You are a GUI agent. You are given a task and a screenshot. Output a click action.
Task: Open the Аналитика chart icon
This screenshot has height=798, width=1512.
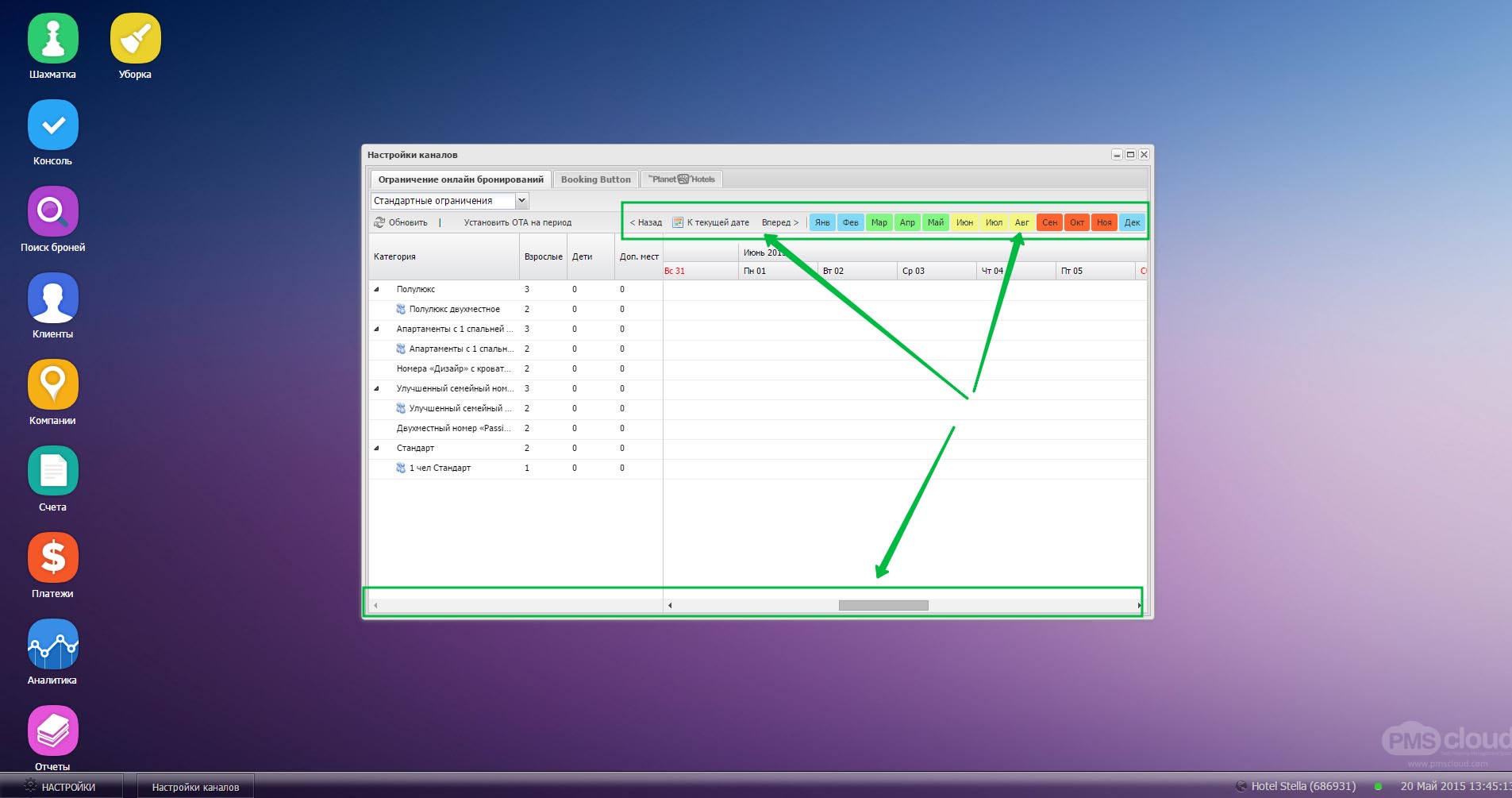(x=52, y=644)
